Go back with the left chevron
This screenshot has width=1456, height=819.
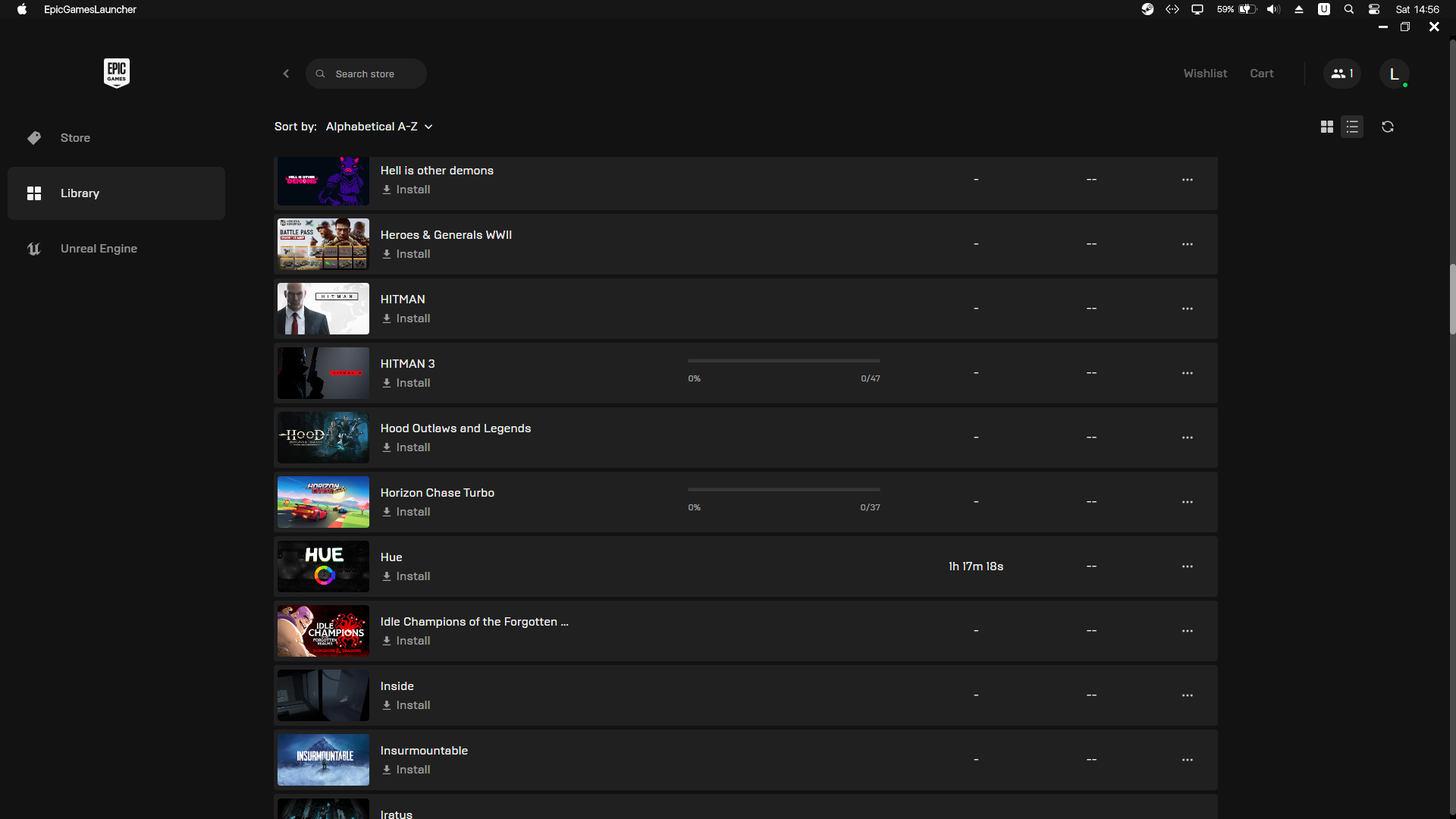[x=286, y=74]
